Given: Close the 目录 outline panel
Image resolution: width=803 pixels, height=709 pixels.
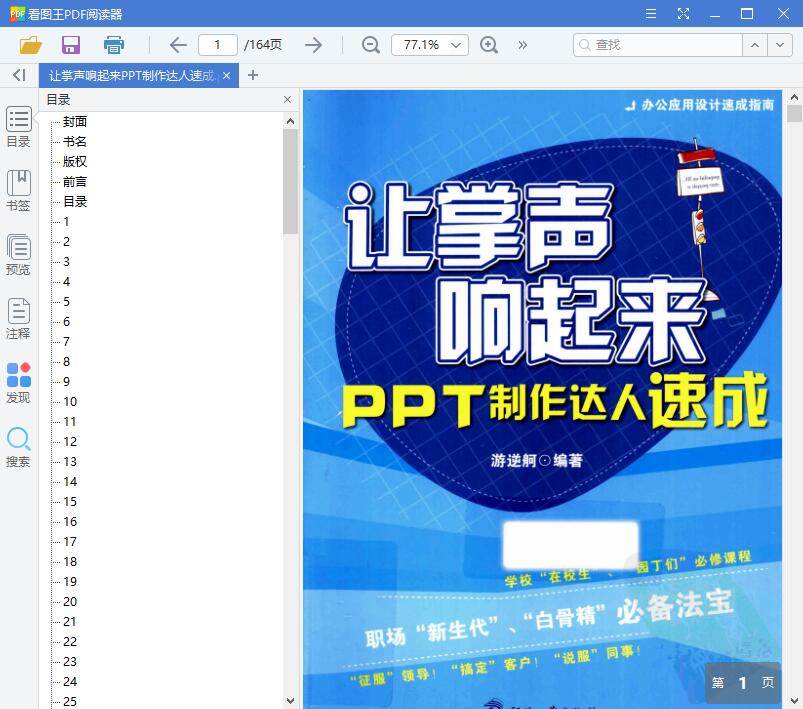Looking at the screenshot, I should [287, 99].
